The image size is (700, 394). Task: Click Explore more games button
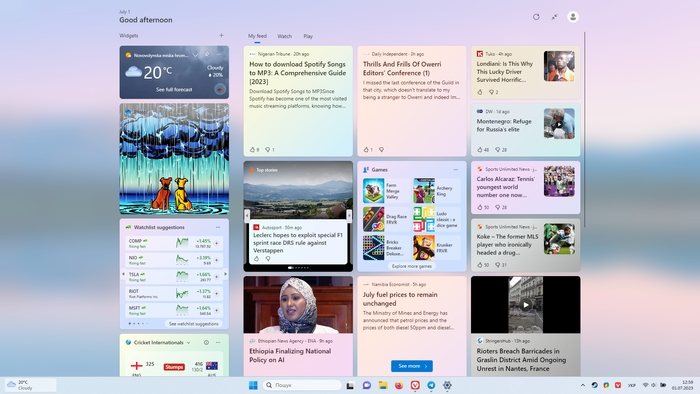tap(412, 266)
